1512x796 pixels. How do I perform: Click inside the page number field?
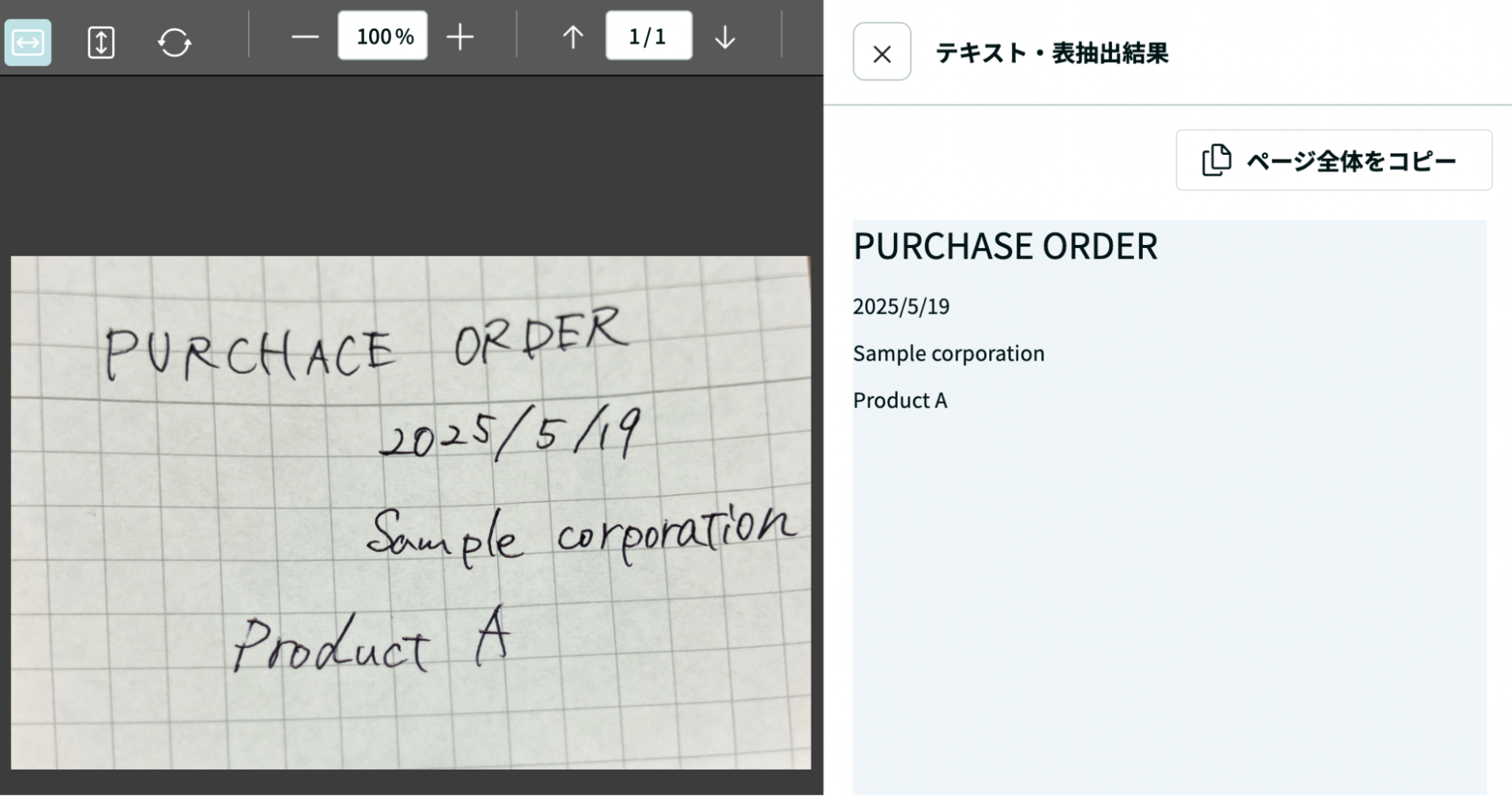click(649, 35)
